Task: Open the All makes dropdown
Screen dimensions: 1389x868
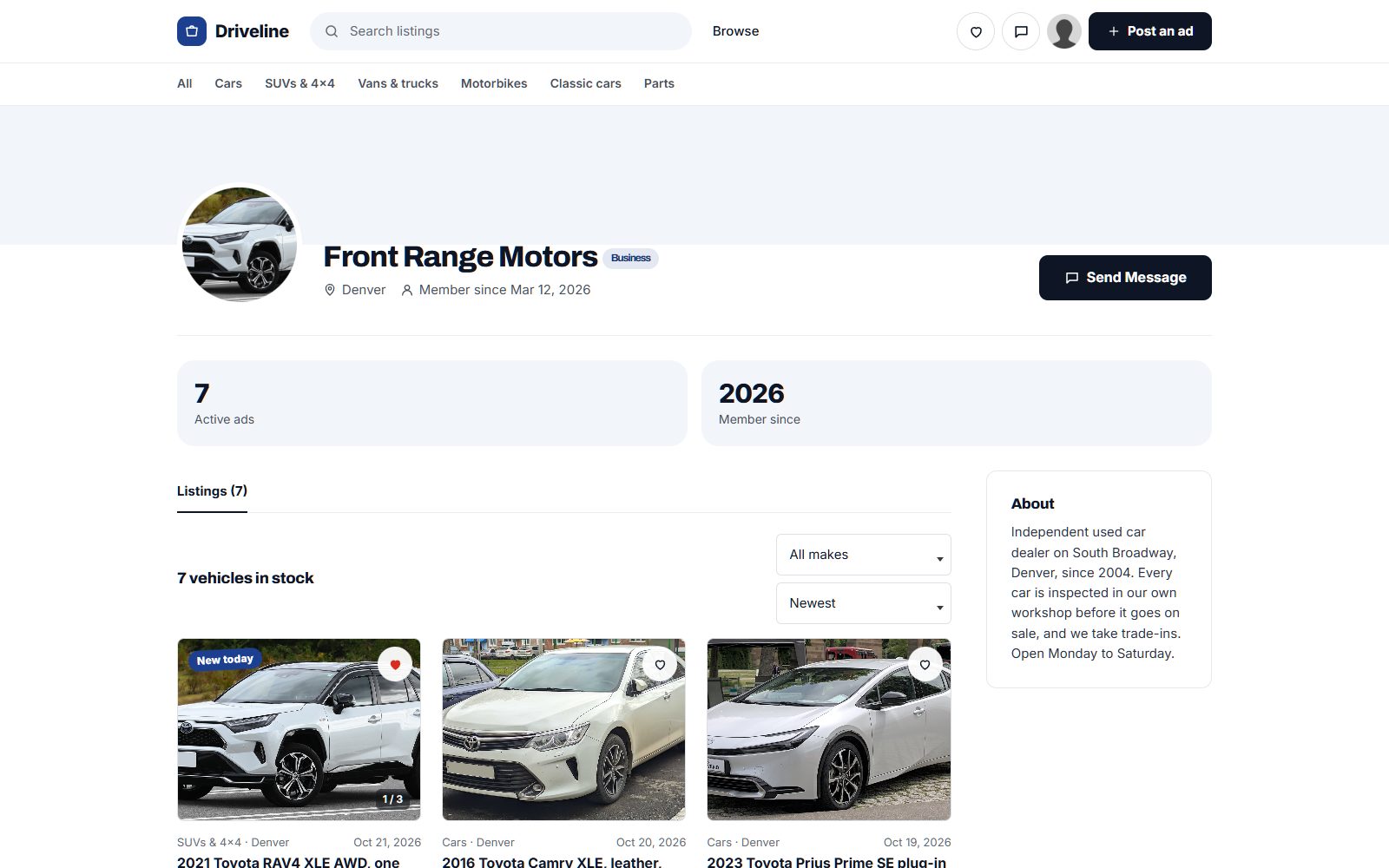Action: coord(864,555)
